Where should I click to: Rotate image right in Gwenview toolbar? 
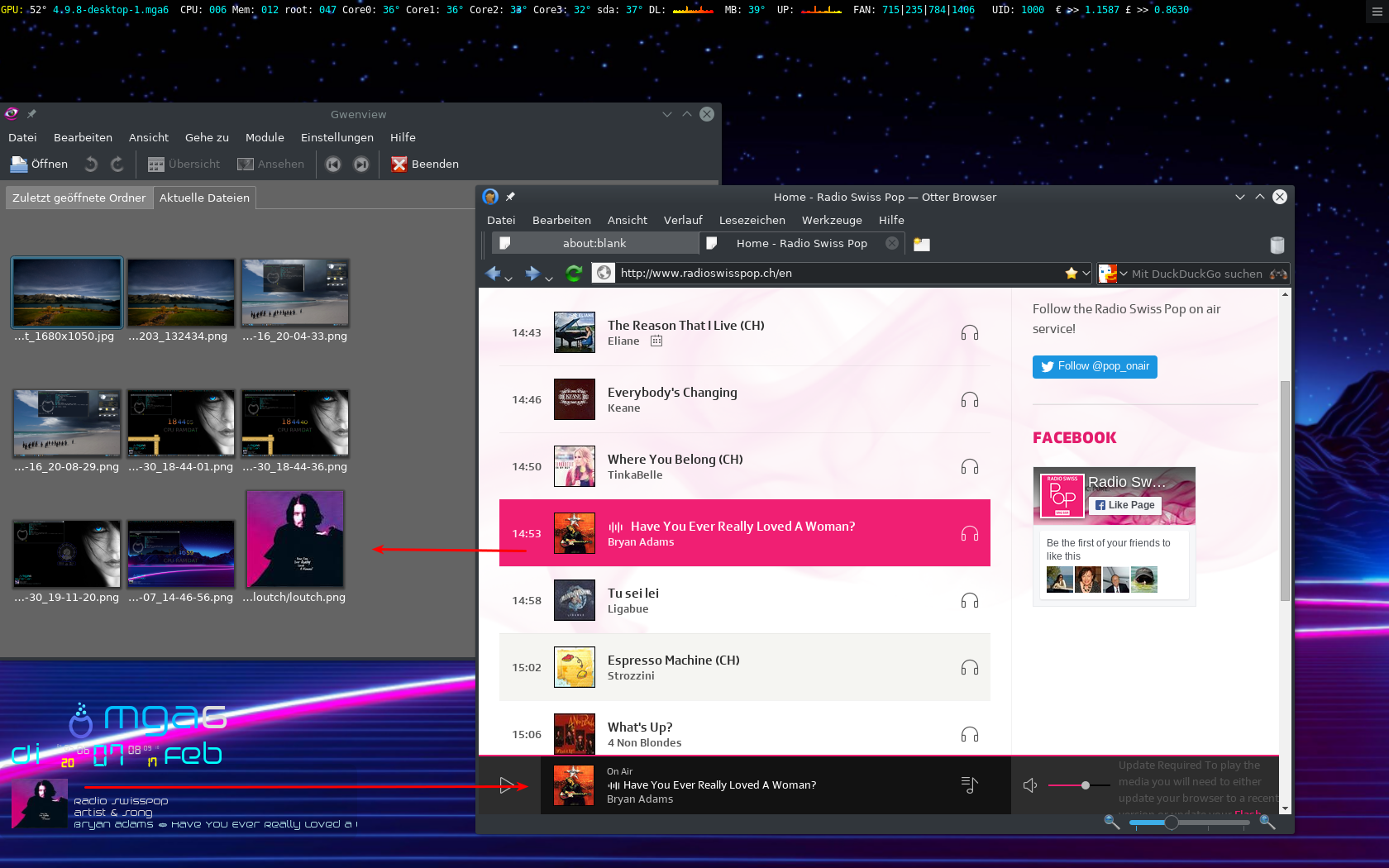coord(117,164)
